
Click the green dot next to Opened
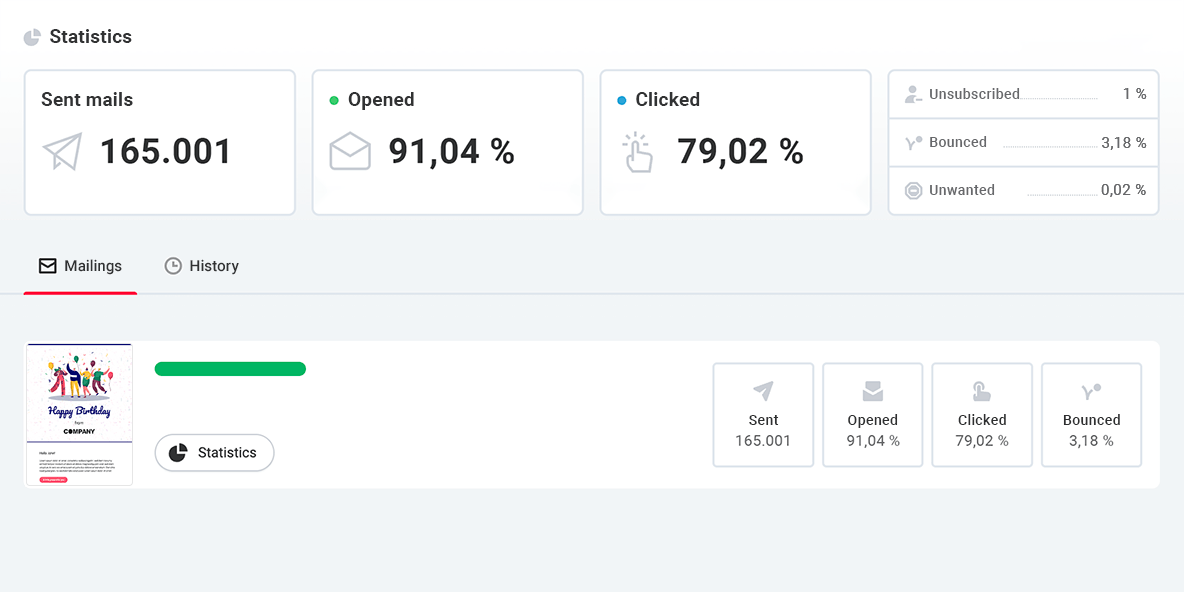click(x=334, y=100)
